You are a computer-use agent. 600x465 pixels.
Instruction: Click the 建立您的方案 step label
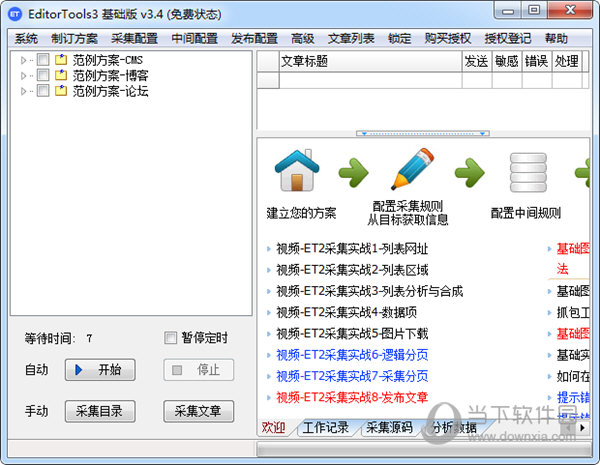click(x=302, y=213)
